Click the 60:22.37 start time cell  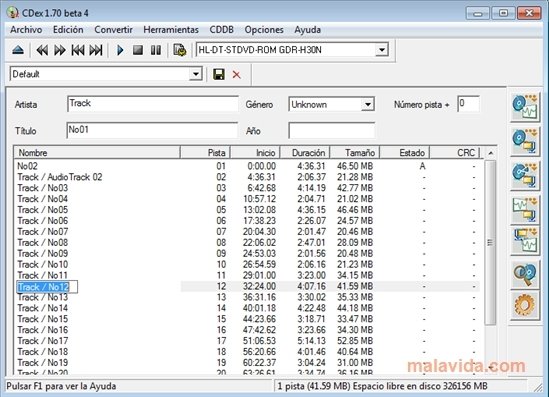[259, 363]
